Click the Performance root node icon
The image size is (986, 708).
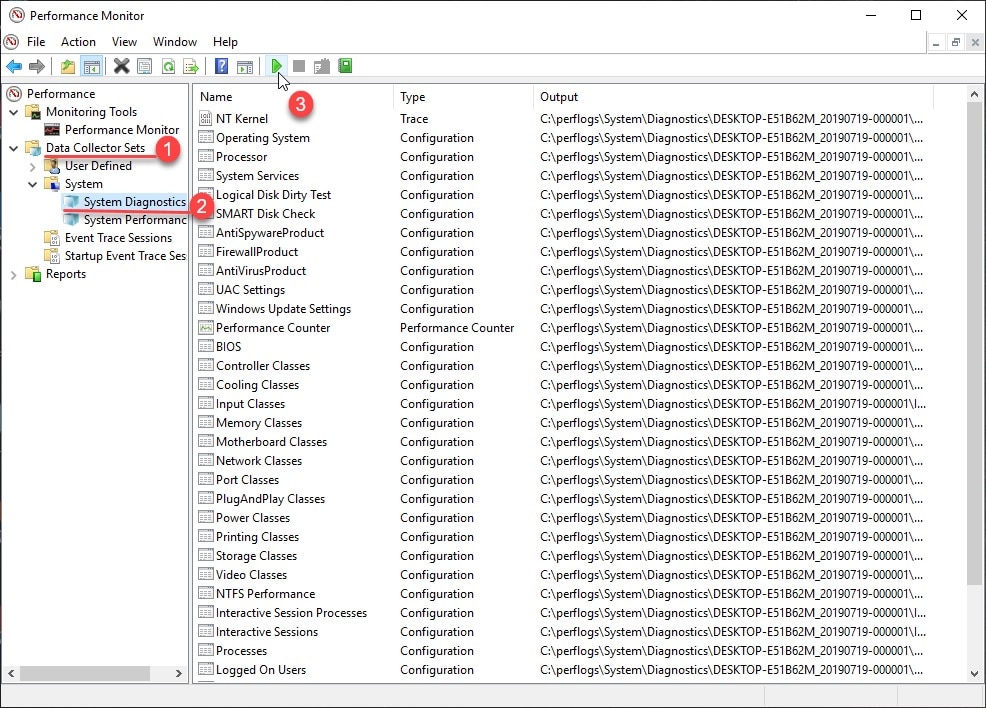14,94
